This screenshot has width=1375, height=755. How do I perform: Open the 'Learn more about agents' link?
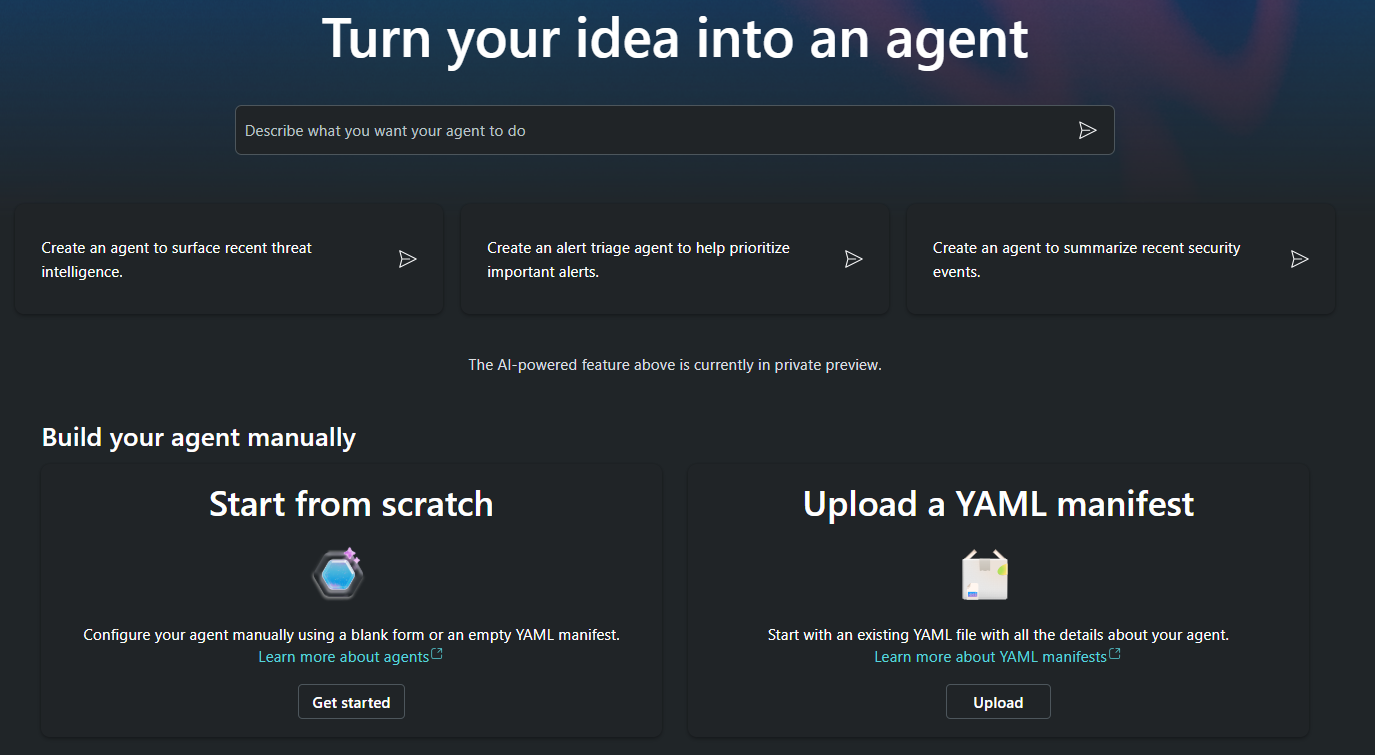[x=343, y=657]
